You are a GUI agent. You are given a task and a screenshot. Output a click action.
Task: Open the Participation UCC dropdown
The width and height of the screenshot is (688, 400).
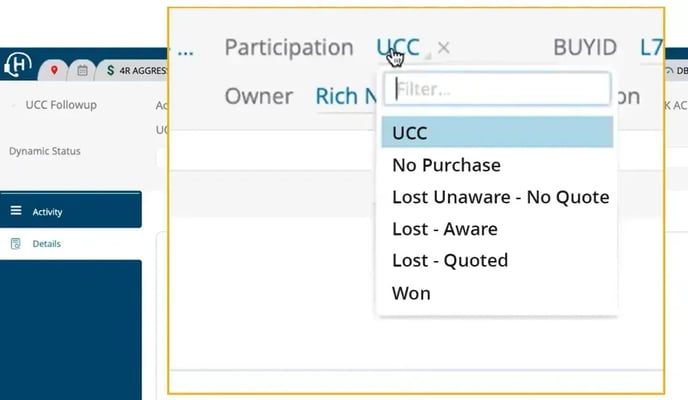pos(398,47)
